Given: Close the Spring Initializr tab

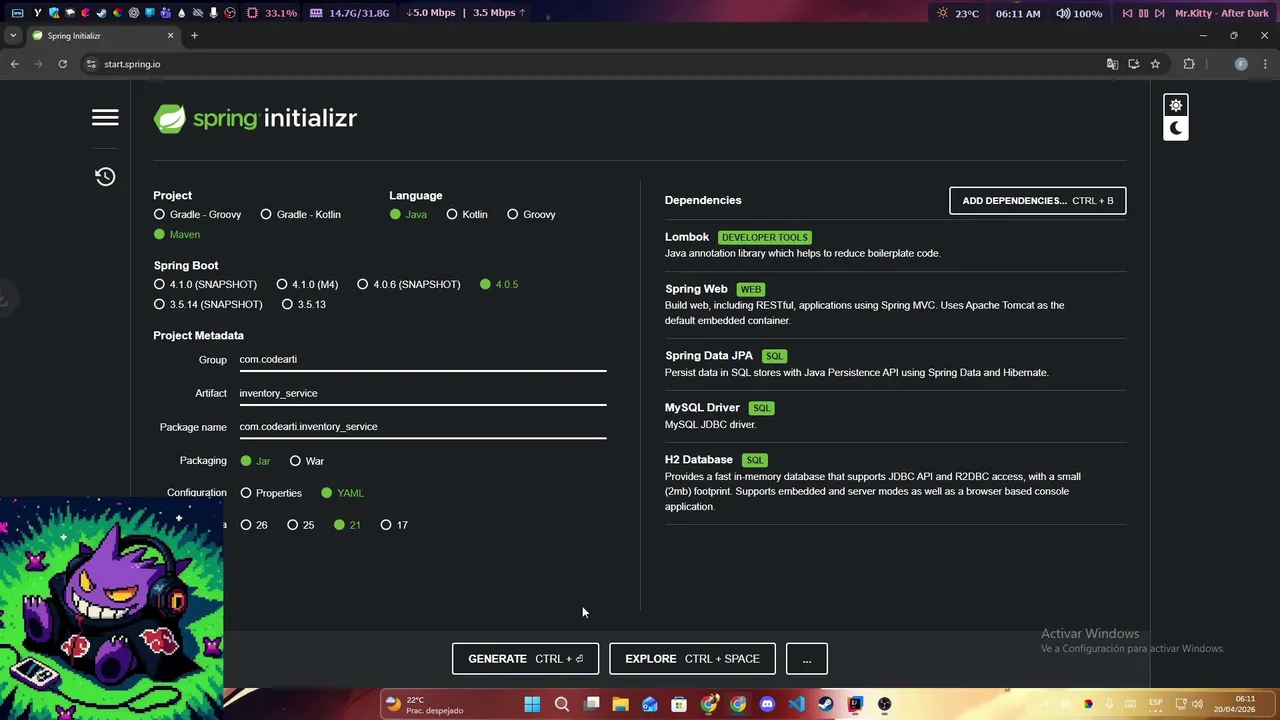Looking at the screenshot, I should click(x=170, y=36).
